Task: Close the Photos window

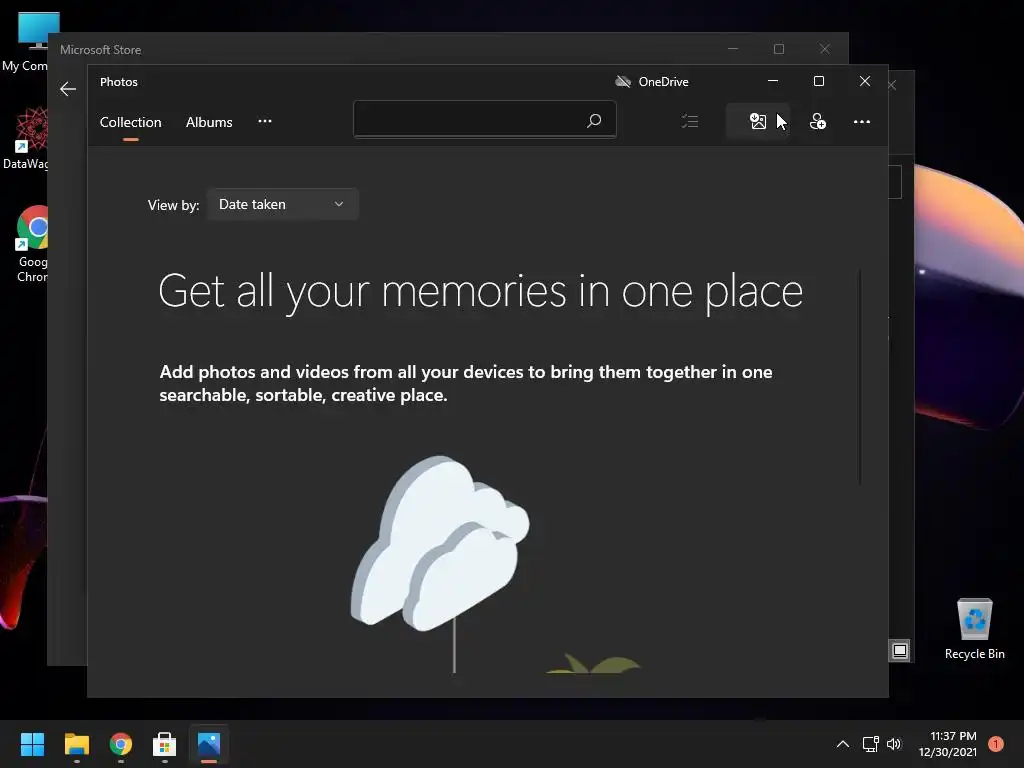Action: click(865, 81)
